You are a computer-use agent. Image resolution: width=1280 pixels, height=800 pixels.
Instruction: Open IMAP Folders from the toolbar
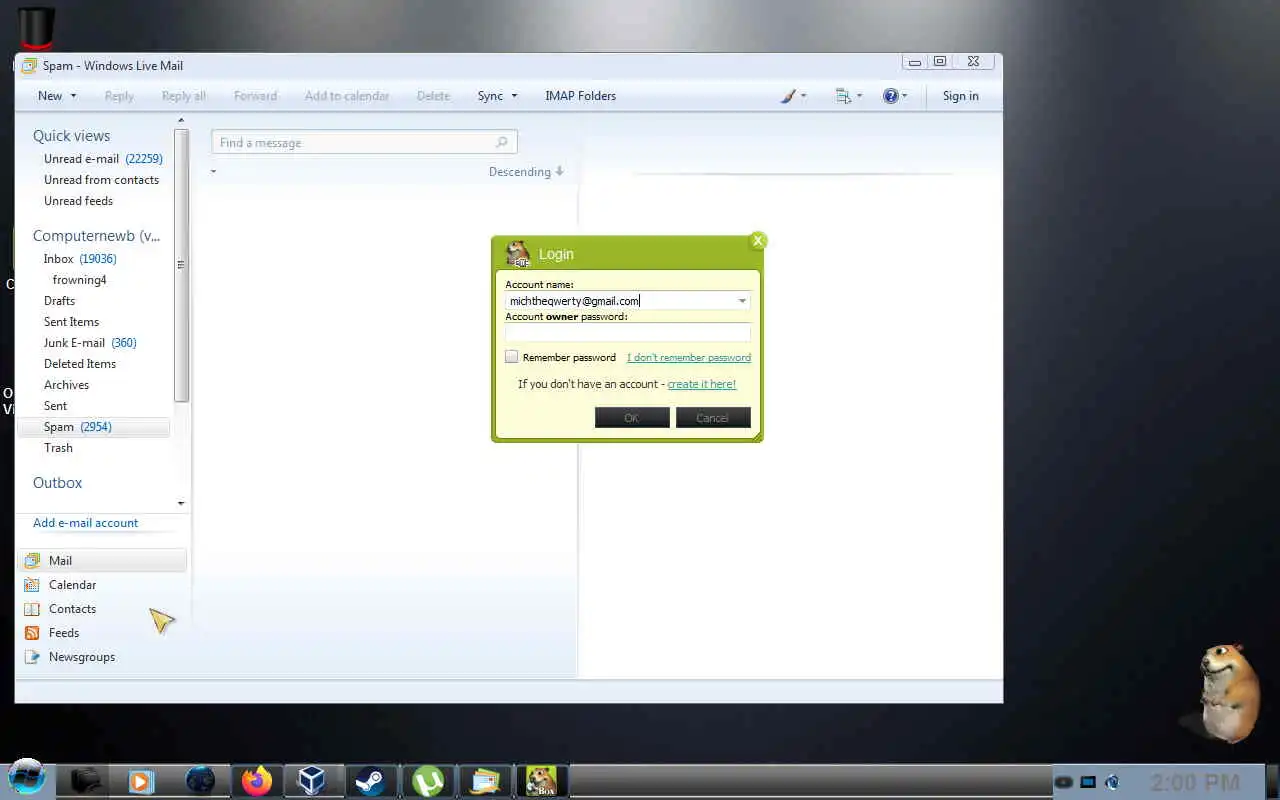click(580, 96)
